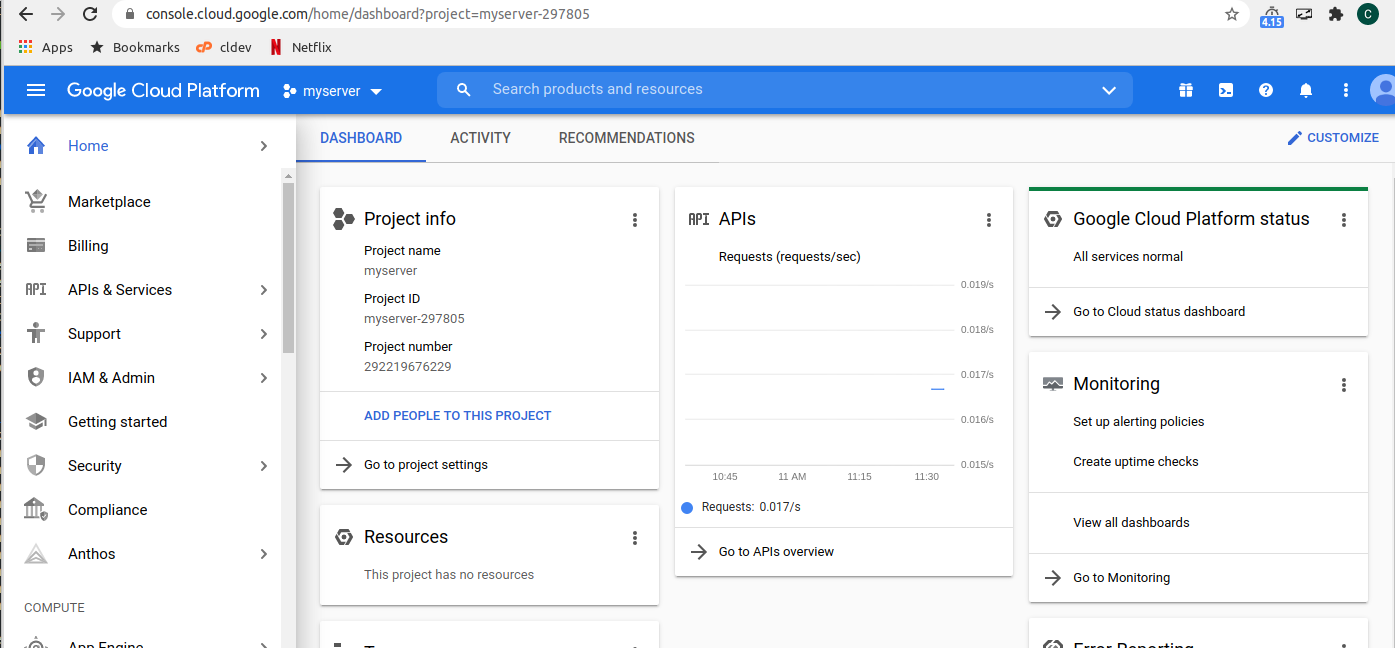The image size is (1395, 648).
Task: Expand Support submenu chevron
Action: [264, 334]
